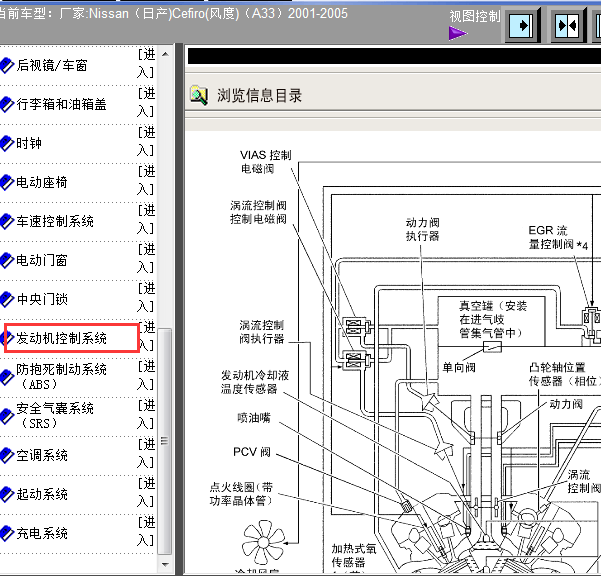Click [进入] link for 起动系统
This screenshot has width=601, height=576.
tap(146, 492)
